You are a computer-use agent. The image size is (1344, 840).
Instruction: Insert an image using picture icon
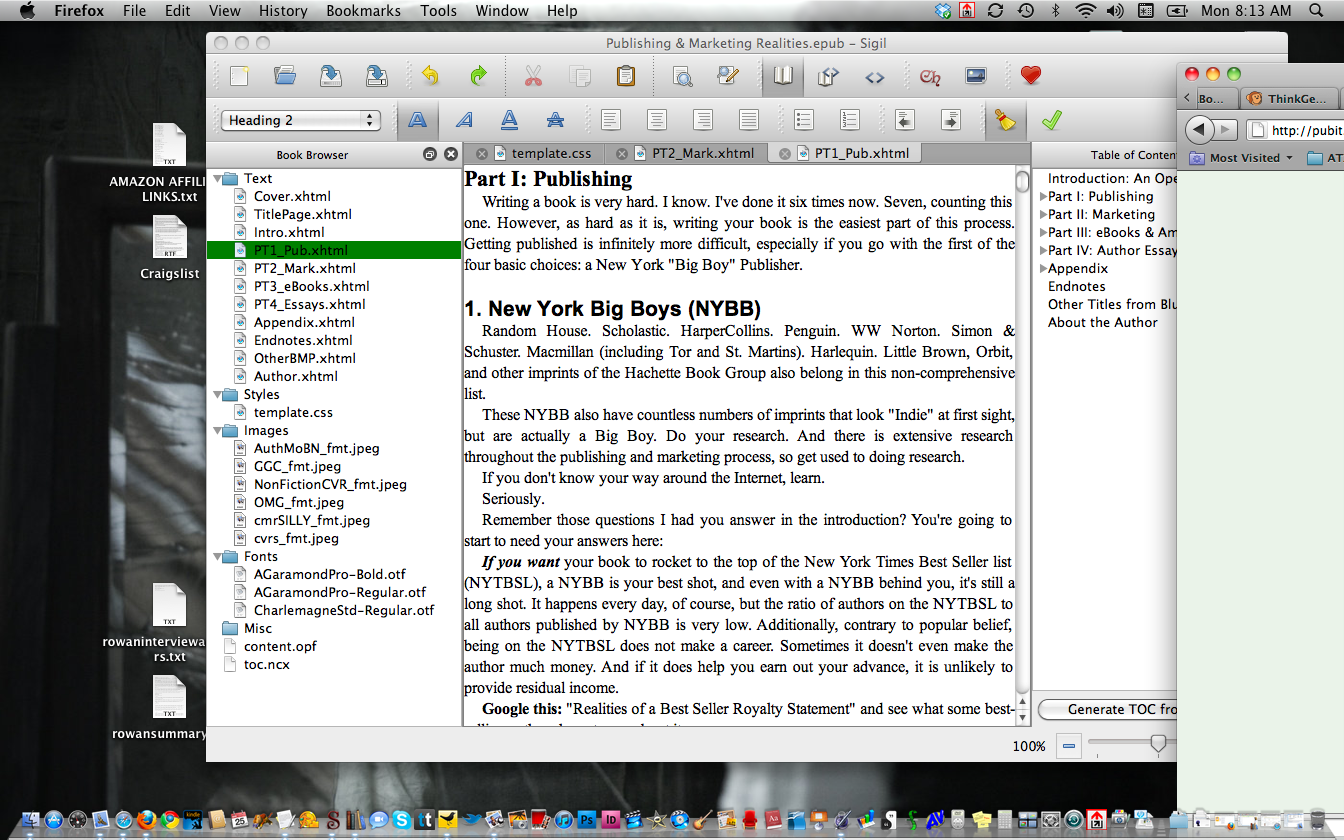[976, 76]
